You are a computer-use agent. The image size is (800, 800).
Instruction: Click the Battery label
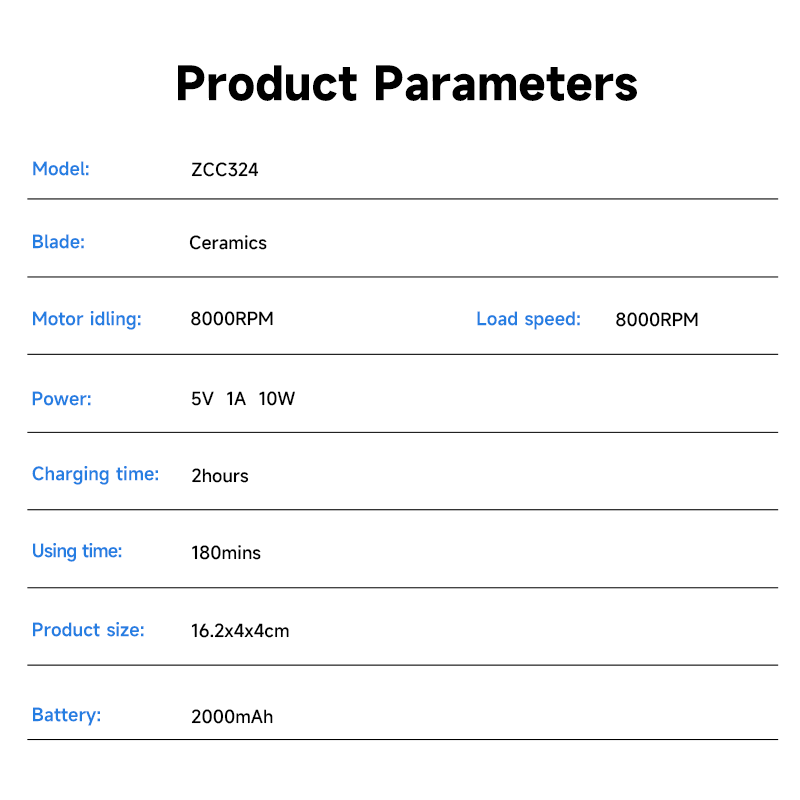tap(67, 715)
